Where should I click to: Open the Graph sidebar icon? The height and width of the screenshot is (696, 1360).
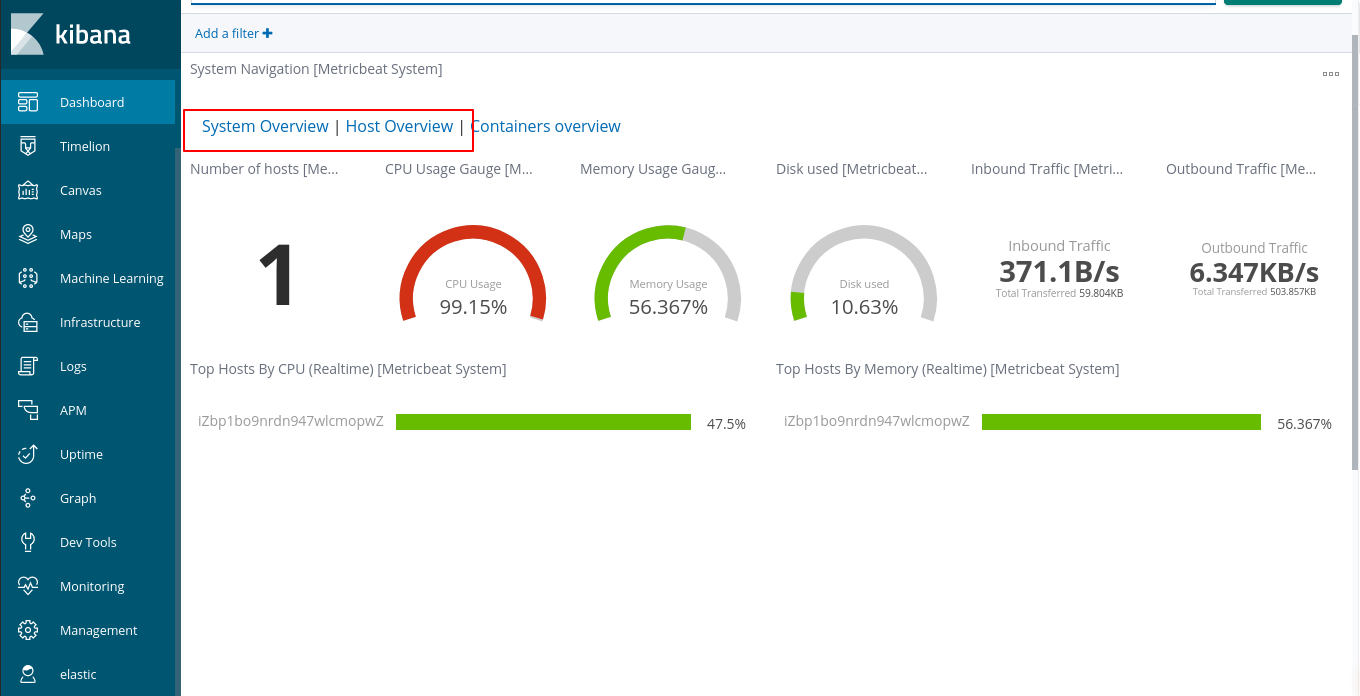[x=28, y=498]
